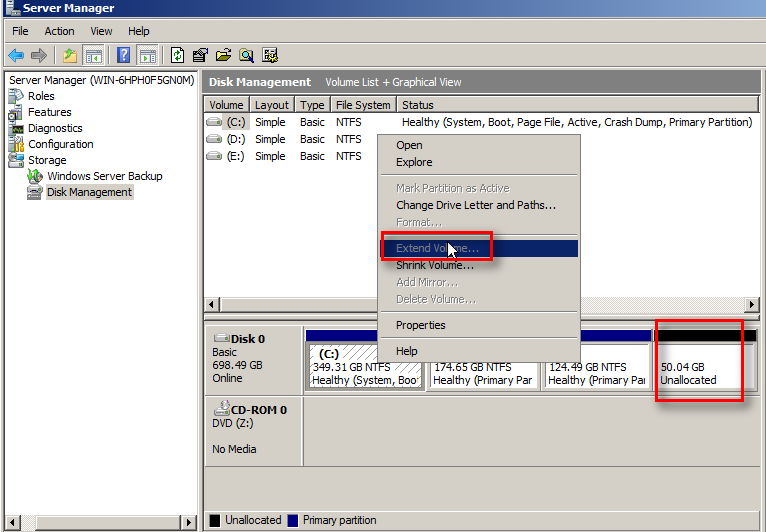Image resolution: width=766 pixels, height=532 pixels.
Task: Select Windows Server Backup tree item
Action: [105, 176]
